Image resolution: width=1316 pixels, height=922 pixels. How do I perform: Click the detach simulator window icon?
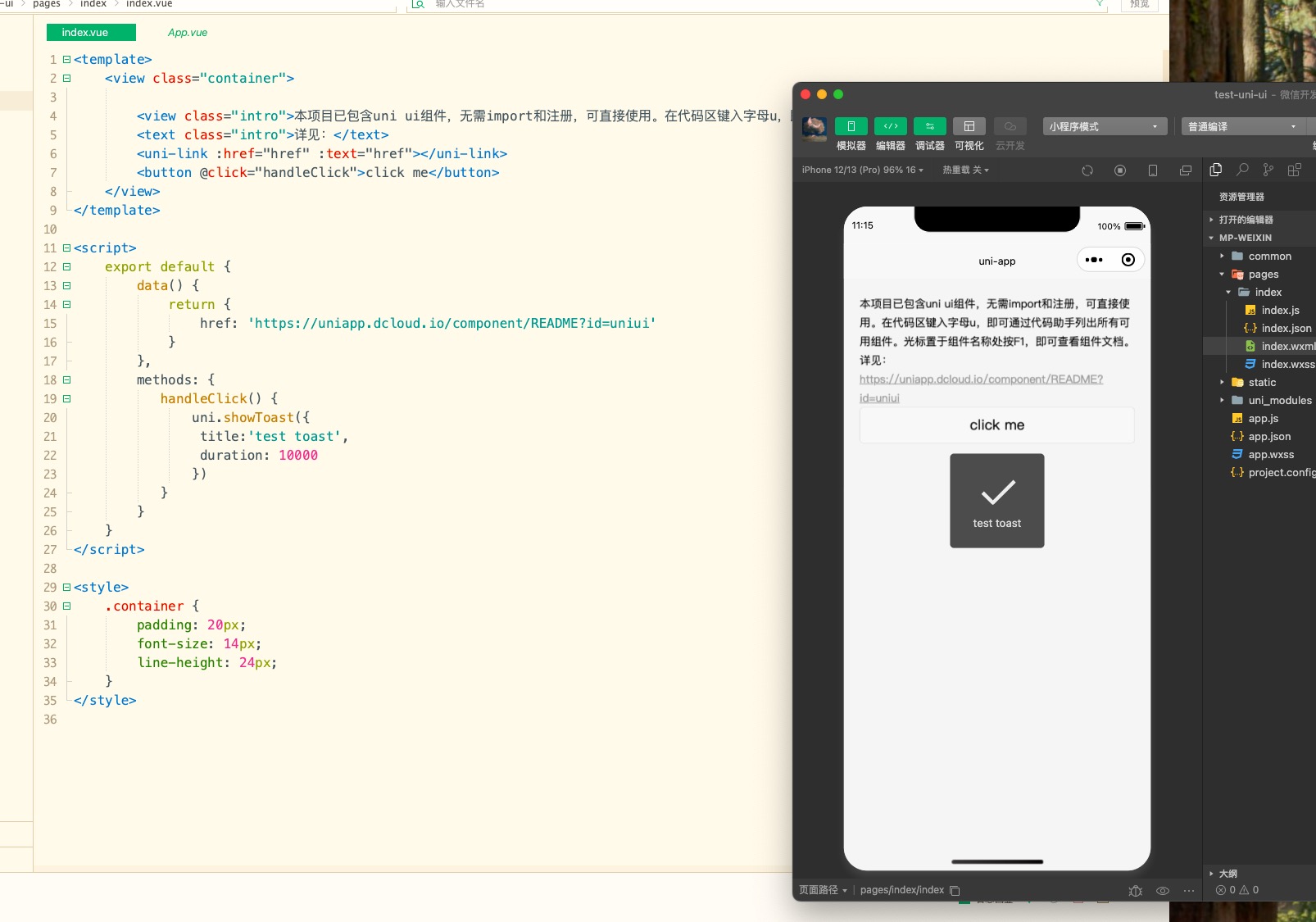pos(1186,170)
